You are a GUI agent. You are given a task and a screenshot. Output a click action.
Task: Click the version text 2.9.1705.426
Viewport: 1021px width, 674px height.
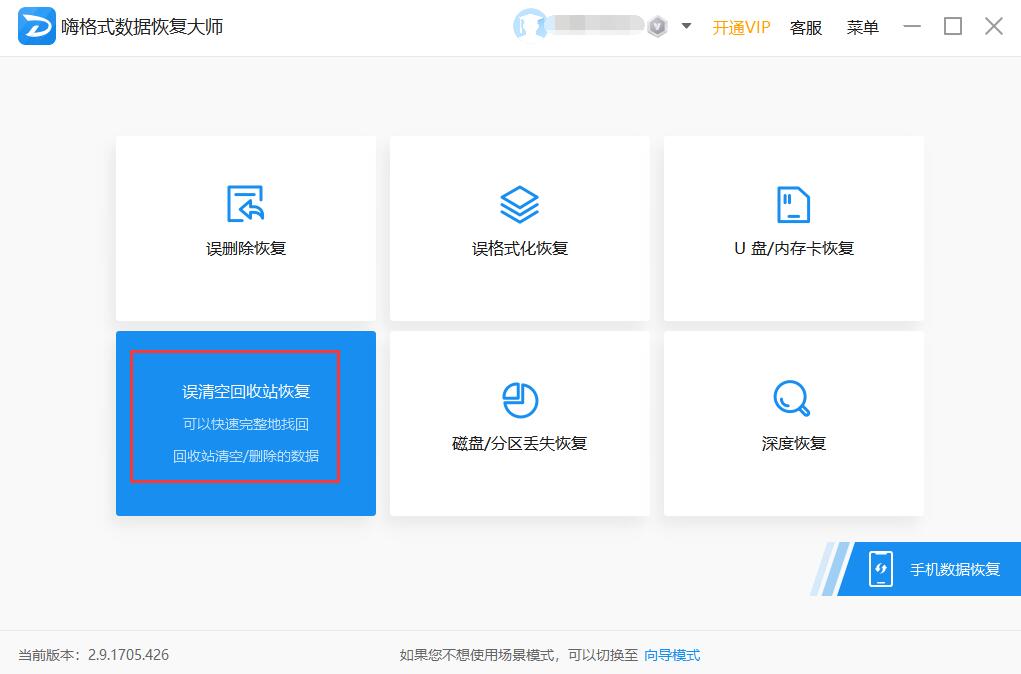(x=128, y=655)
